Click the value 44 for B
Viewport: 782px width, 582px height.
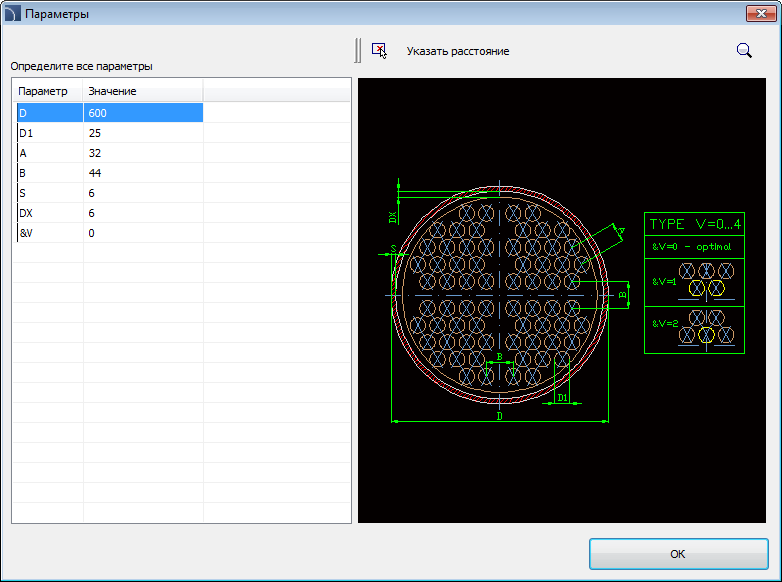(x=143, y=173)
